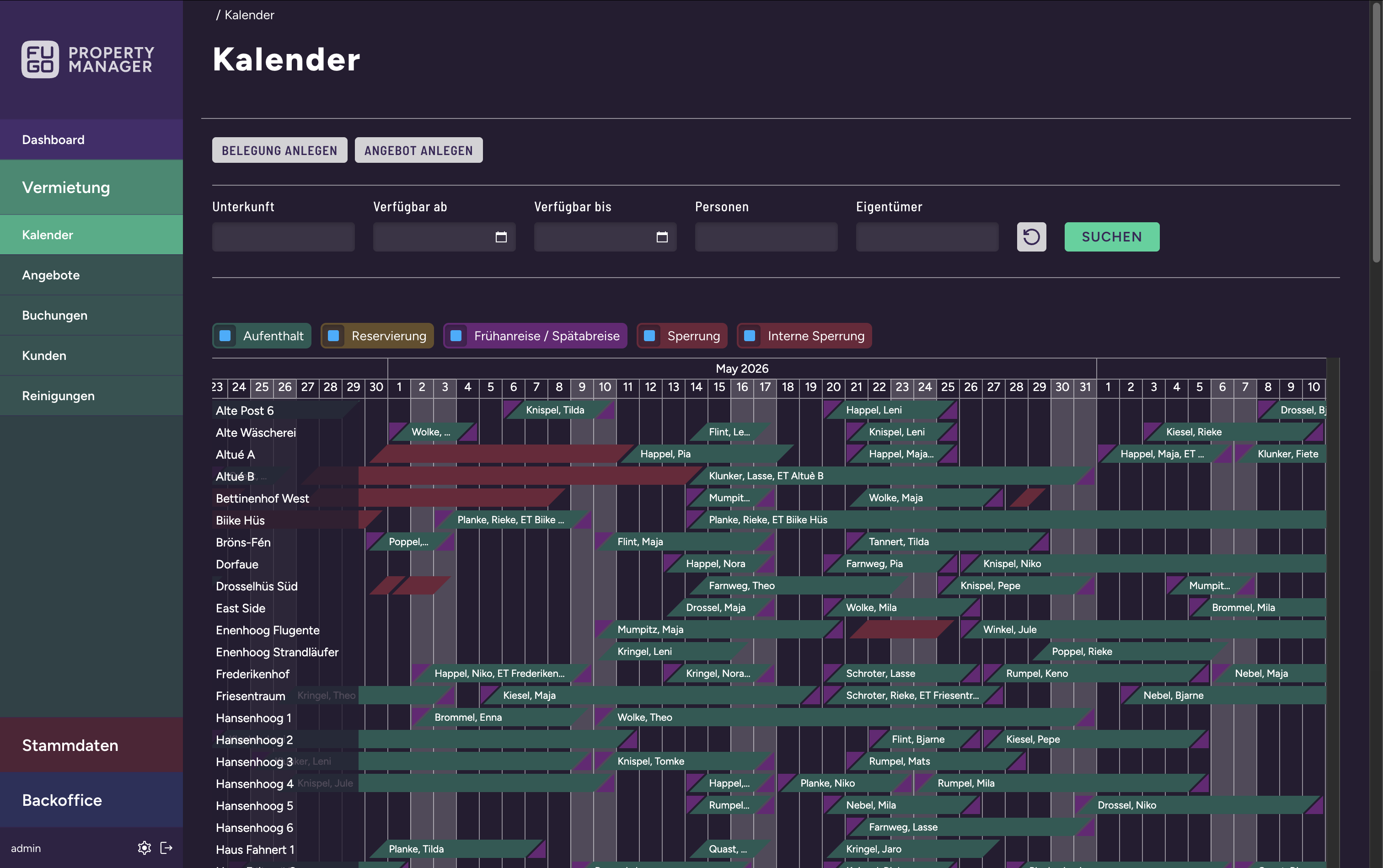The width and height of the screenshot is (1383, 868).
Task: Click the FUGO Property Manager logo
Action: [88, 59]
